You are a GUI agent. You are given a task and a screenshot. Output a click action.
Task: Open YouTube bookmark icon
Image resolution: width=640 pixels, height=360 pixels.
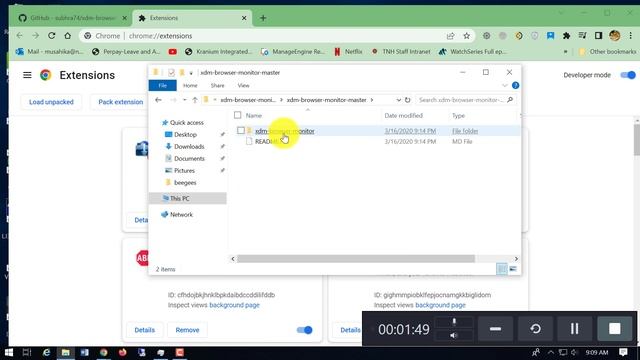(x=173, y=52)
